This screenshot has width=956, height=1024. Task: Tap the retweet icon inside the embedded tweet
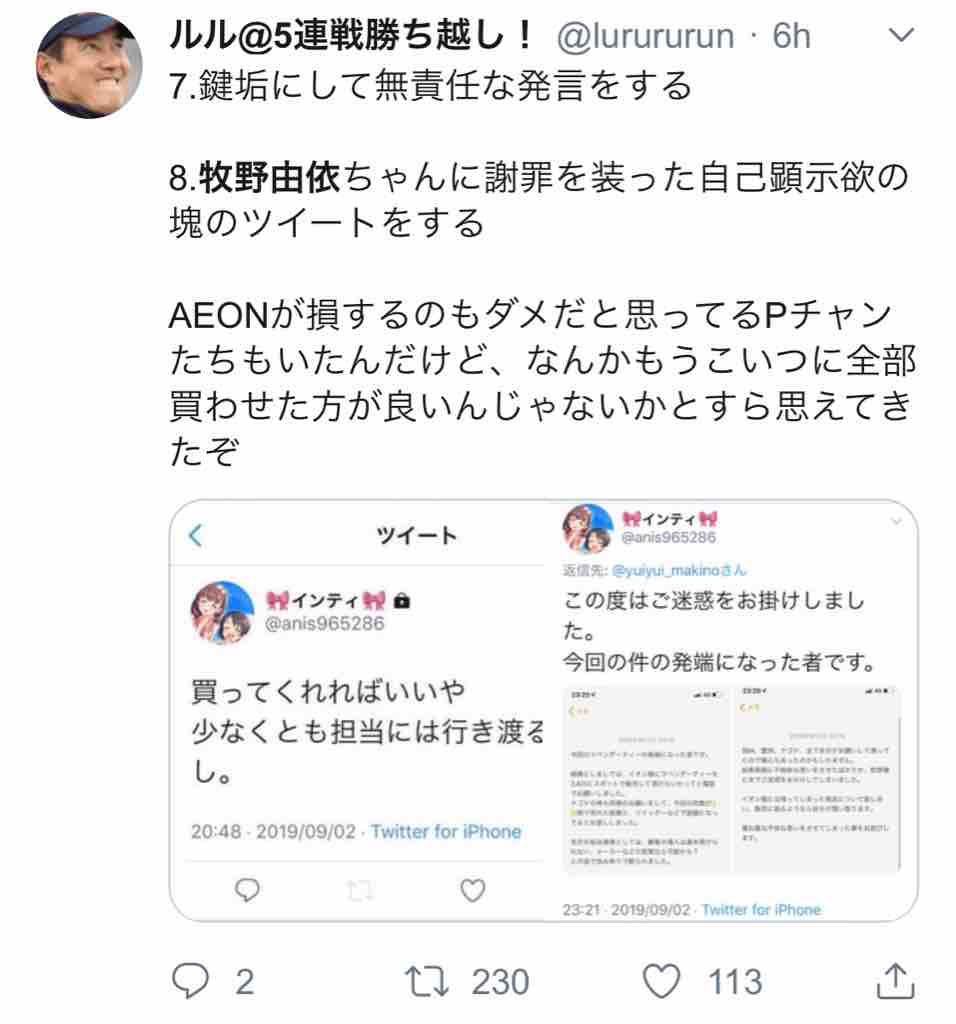click(359, 889)
